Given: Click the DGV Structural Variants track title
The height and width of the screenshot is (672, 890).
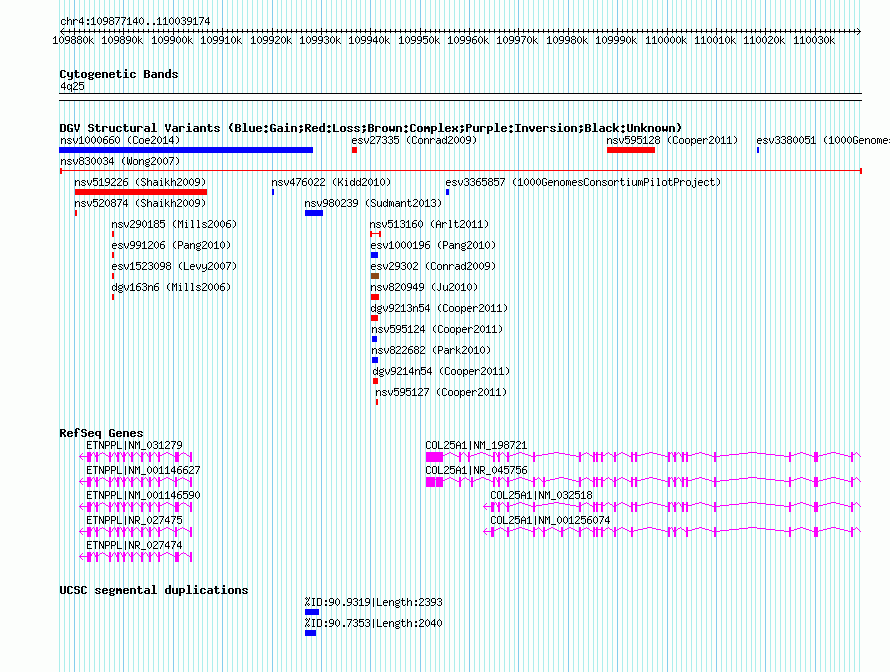Looking at the screenshot, I should pyautogui.click(x=371, y=128).
